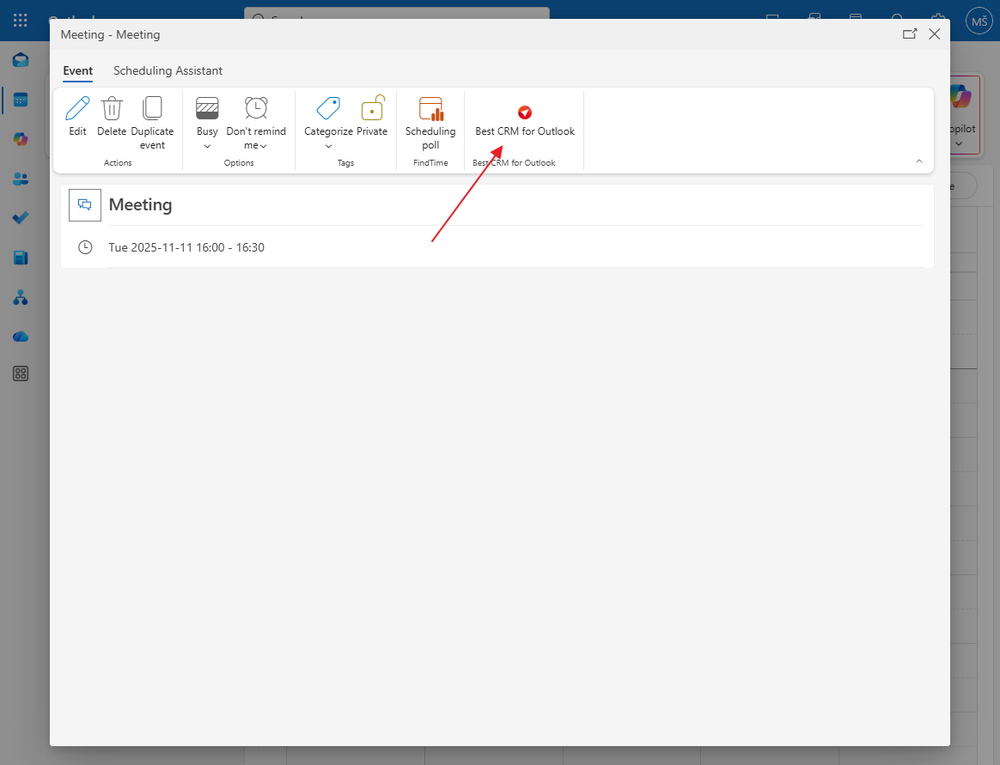Open the app launcher grid icon
This screenshot has height=765, width=1000.
tap(20, 20)
